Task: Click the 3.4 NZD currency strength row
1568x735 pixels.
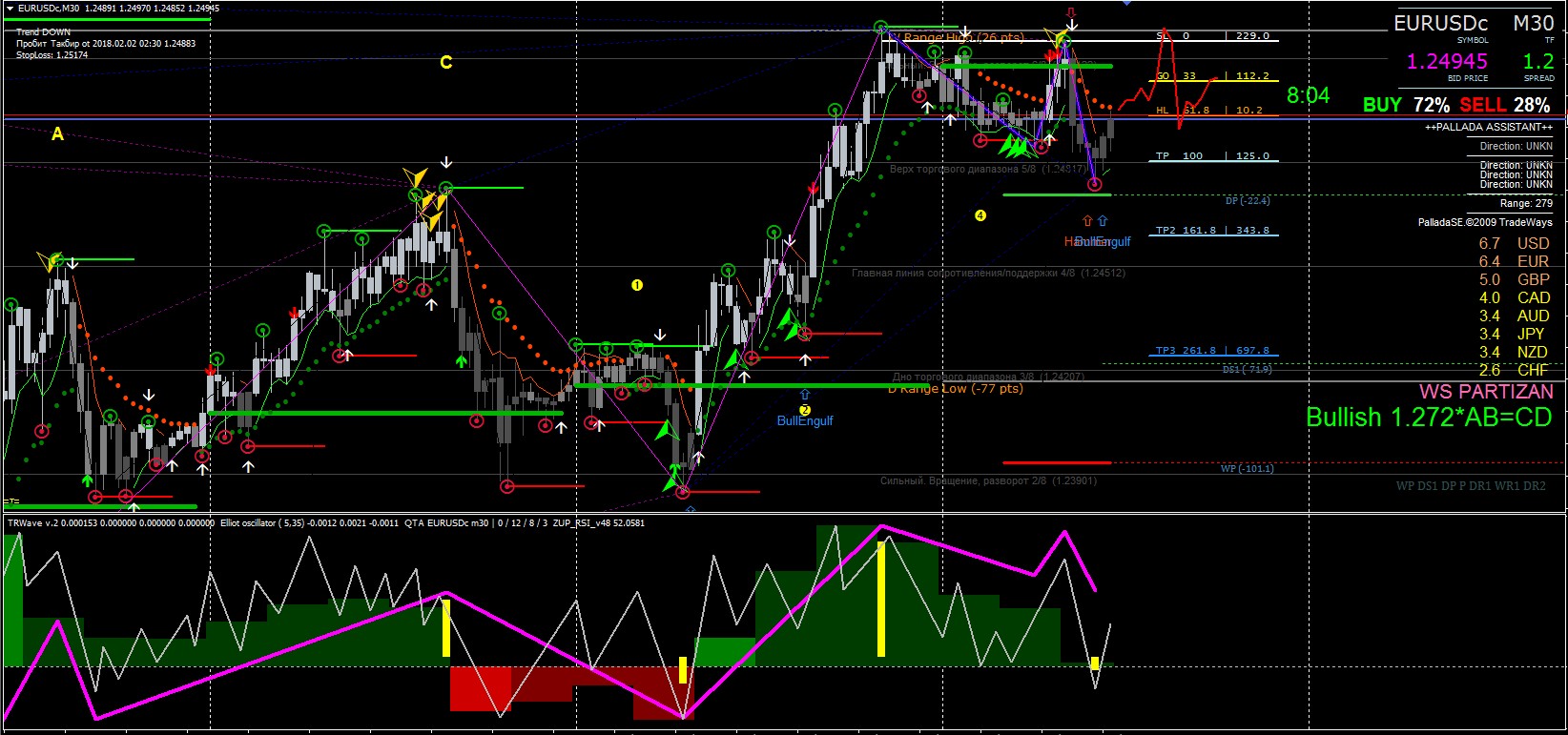Action: coord(1515,353)
